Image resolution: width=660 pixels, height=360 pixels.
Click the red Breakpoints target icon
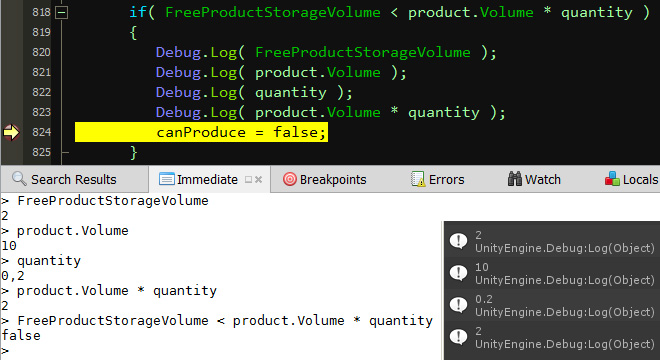(290, 179)
